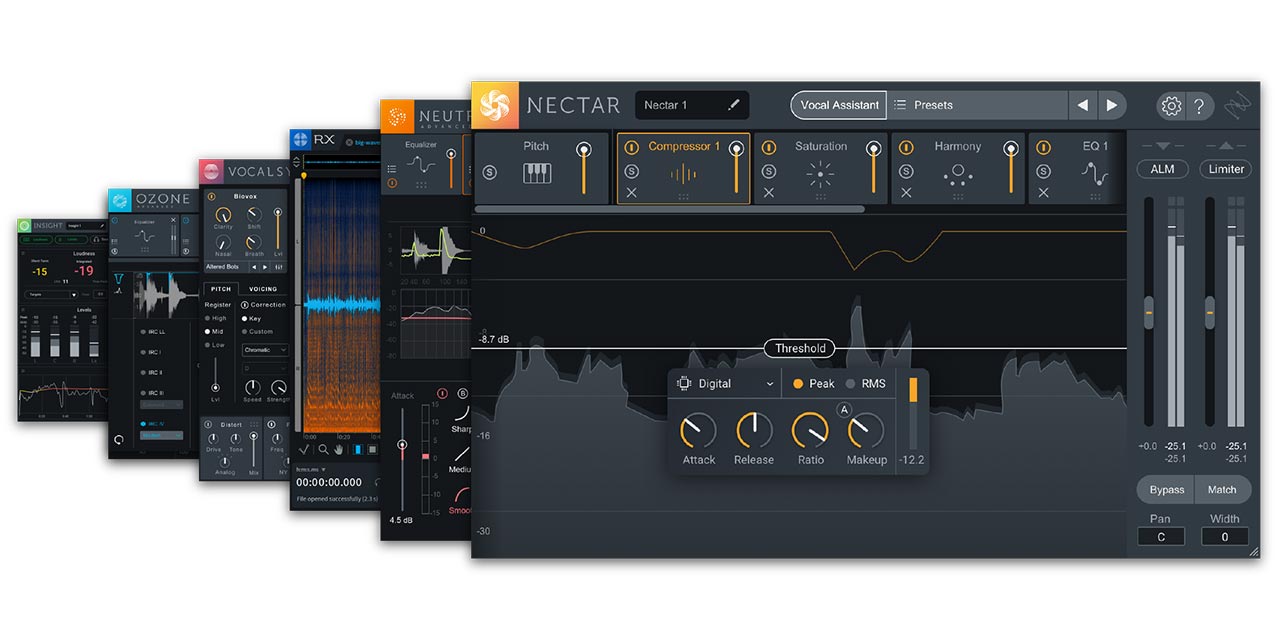Toggle EQ 1 module power button
Screen dimensions: 1280x640
pos(1044,147)
